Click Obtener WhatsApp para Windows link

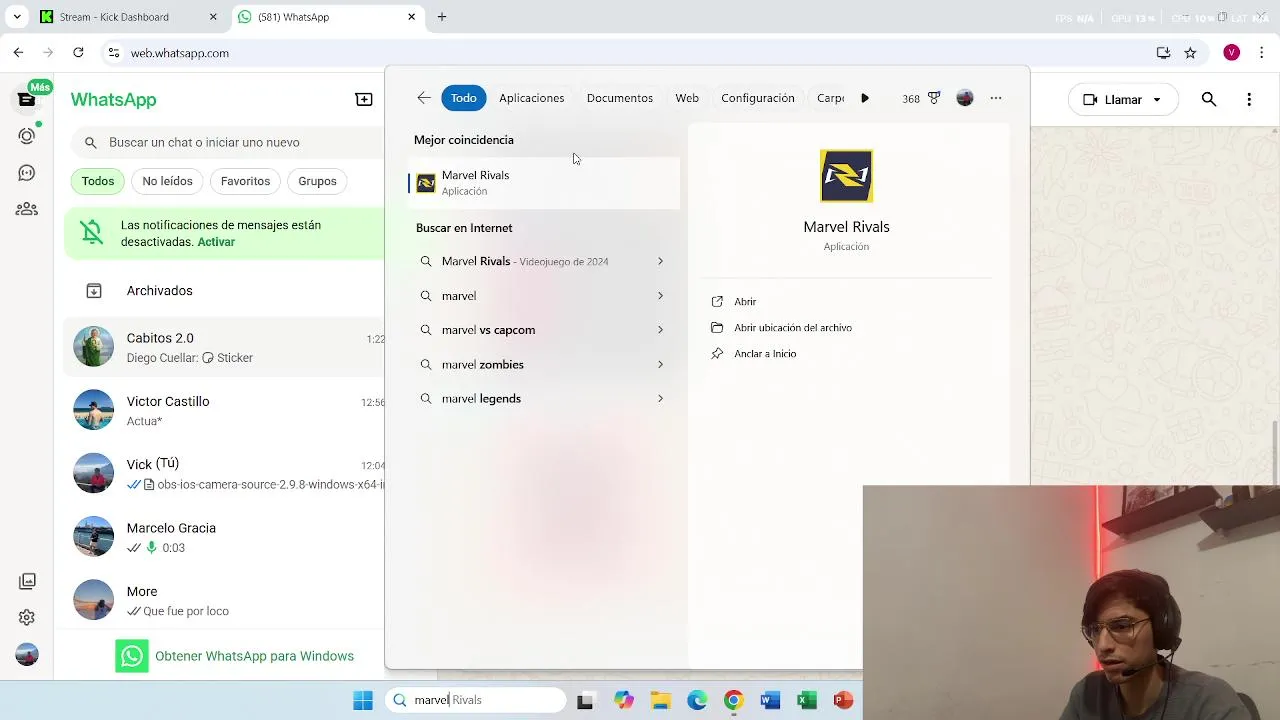pyautogui.click(x=254, y=656)
